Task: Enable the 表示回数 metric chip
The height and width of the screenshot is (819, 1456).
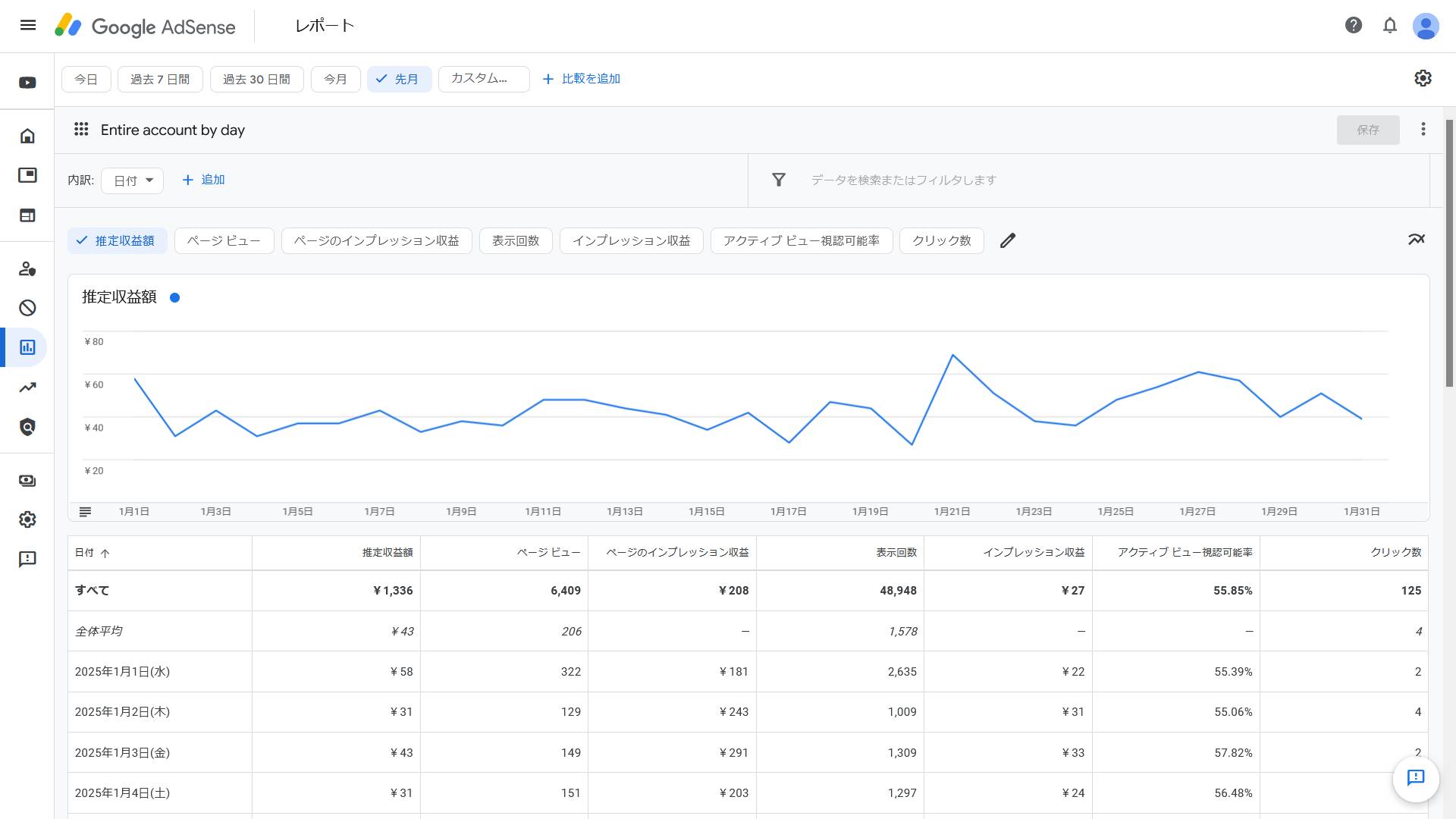Action: pos(516,240)
